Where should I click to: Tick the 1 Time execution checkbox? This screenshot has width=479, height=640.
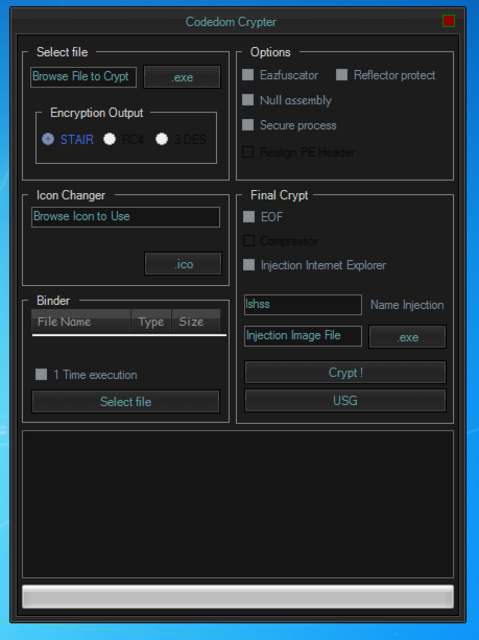(41, 374)
